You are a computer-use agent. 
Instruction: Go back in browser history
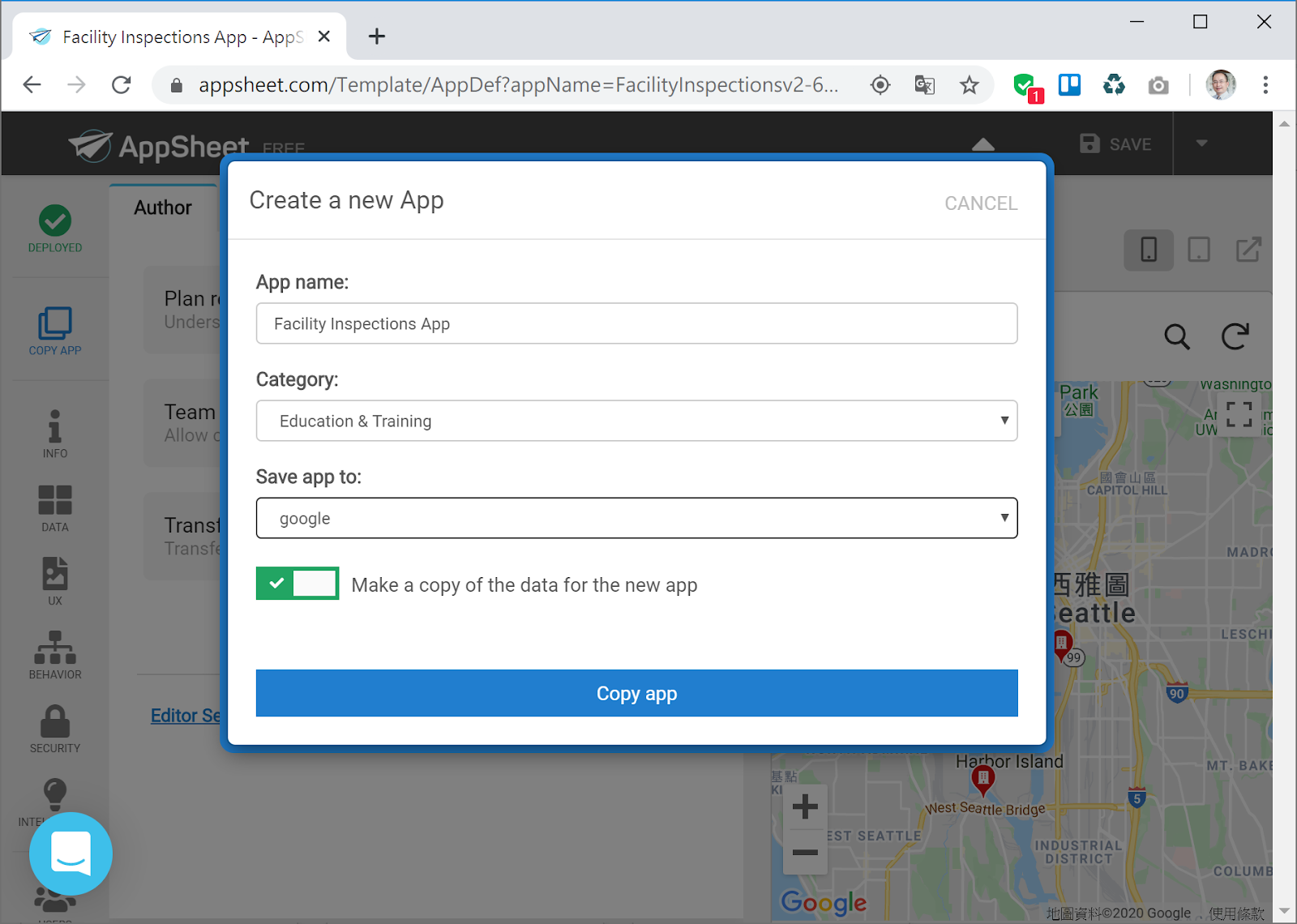[32, 85]
